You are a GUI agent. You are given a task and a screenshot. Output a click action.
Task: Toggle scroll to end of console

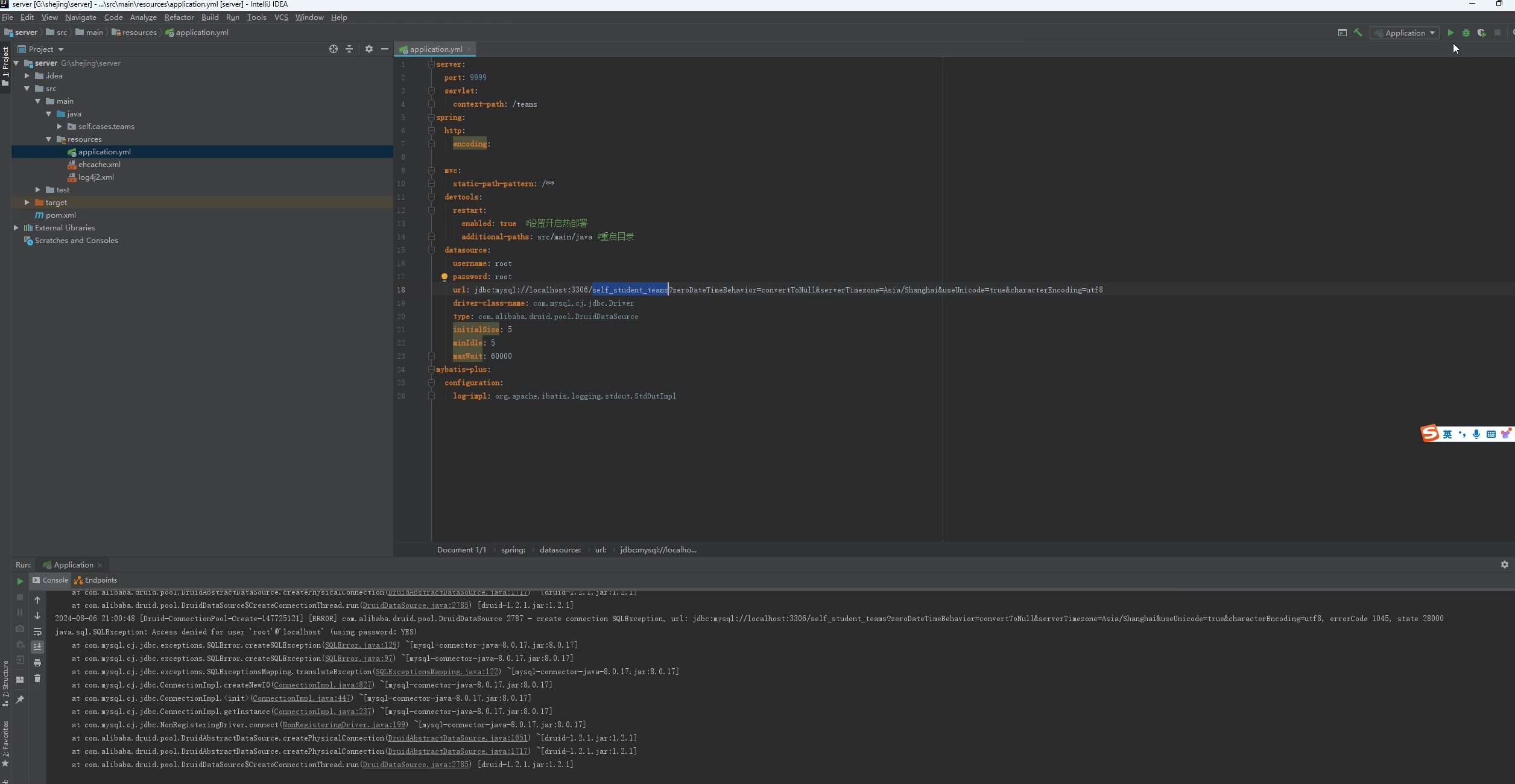37,646
